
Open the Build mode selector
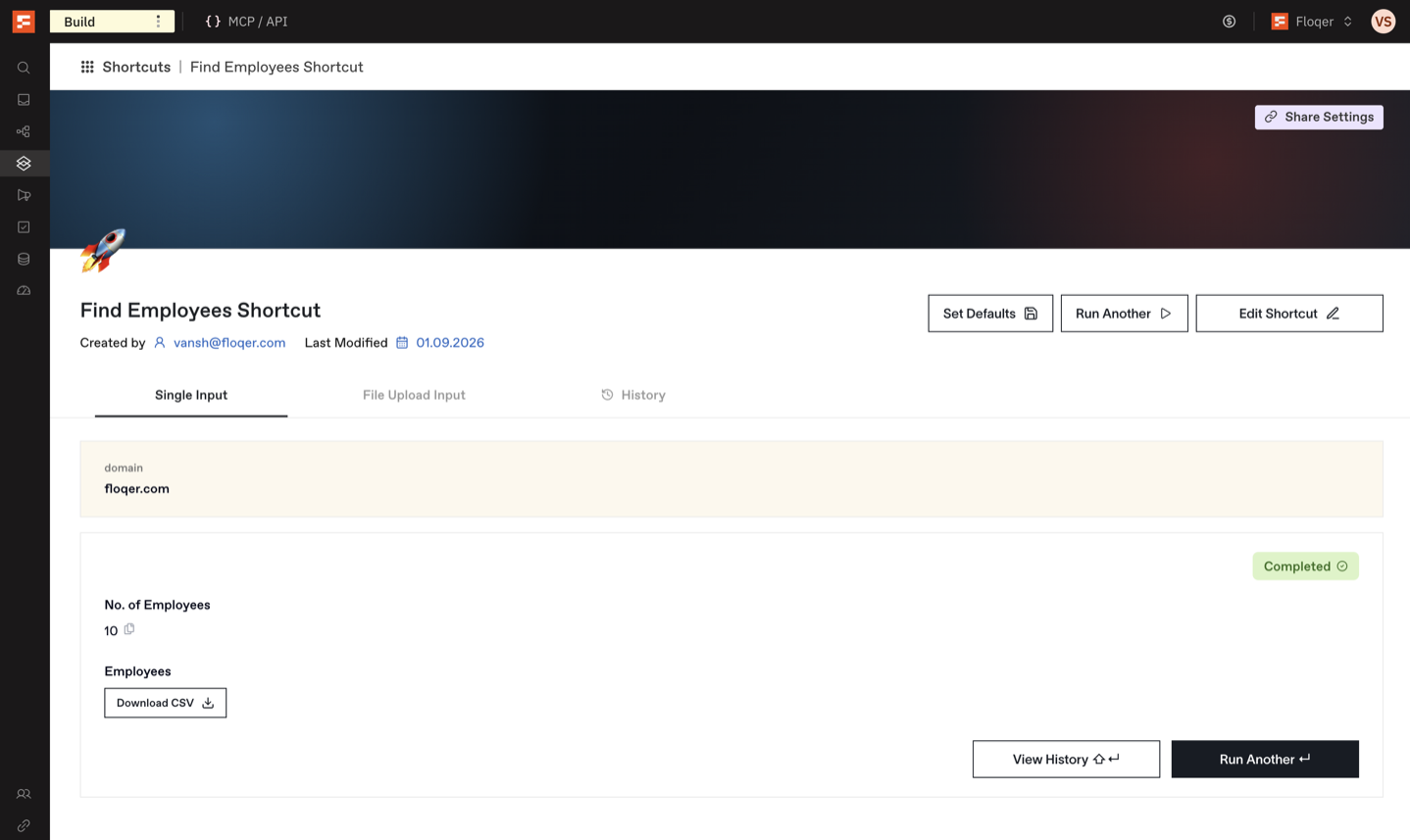tap(112, 22)
